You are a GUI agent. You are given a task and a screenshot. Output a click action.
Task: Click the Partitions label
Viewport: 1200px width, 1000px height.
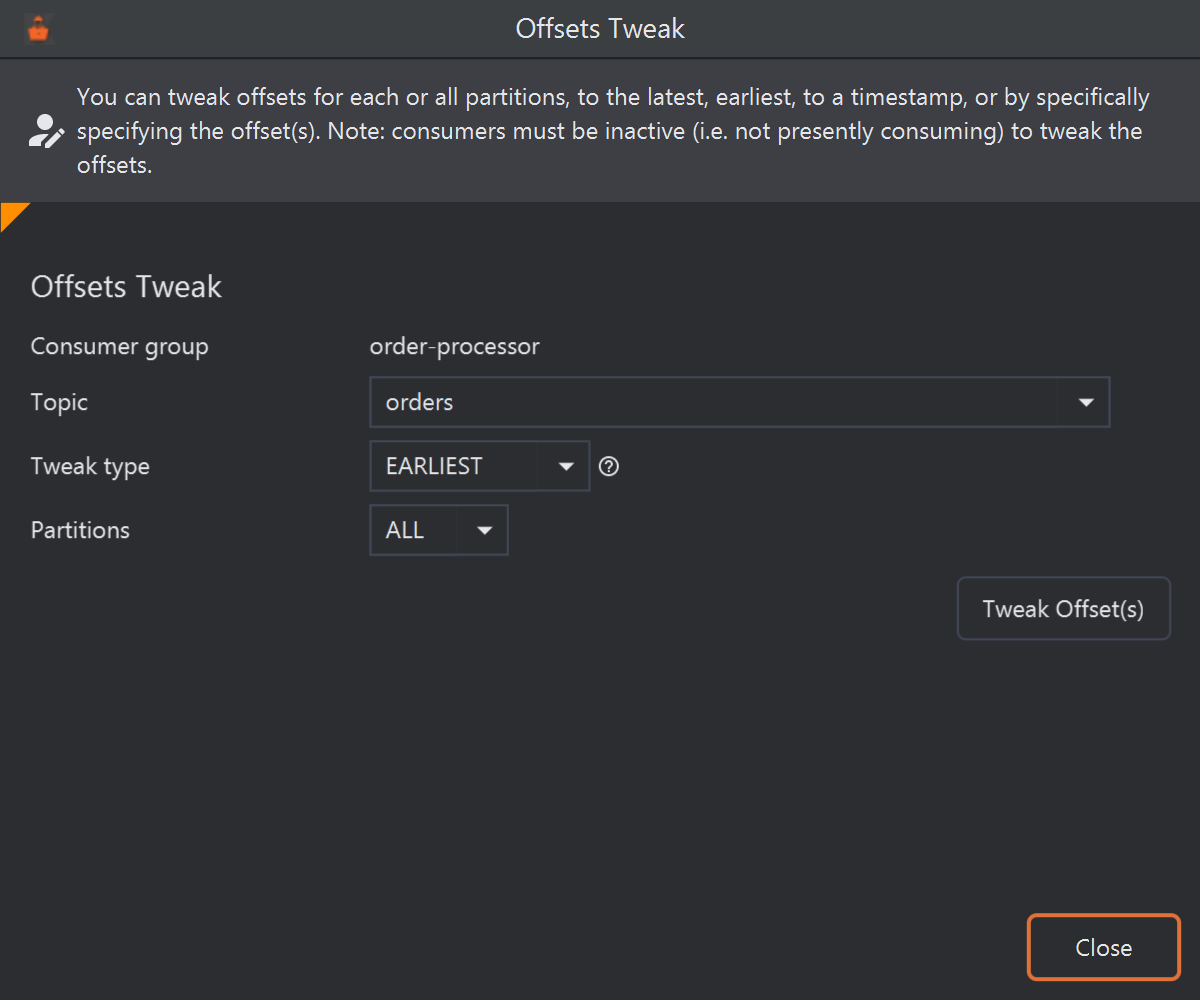(80, 530)
